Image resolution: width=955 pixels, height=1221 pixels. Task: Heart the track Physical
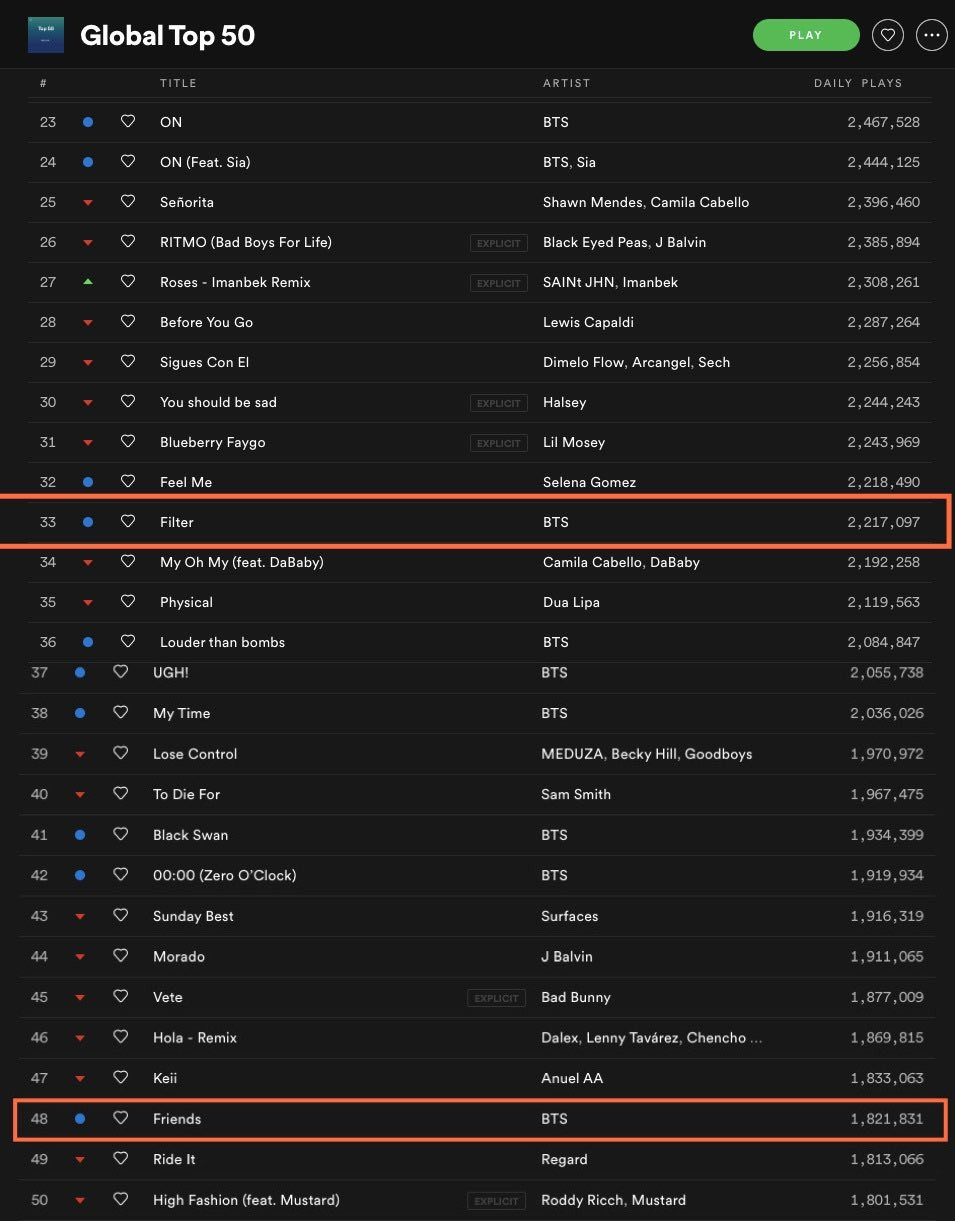tap(128, 602)
